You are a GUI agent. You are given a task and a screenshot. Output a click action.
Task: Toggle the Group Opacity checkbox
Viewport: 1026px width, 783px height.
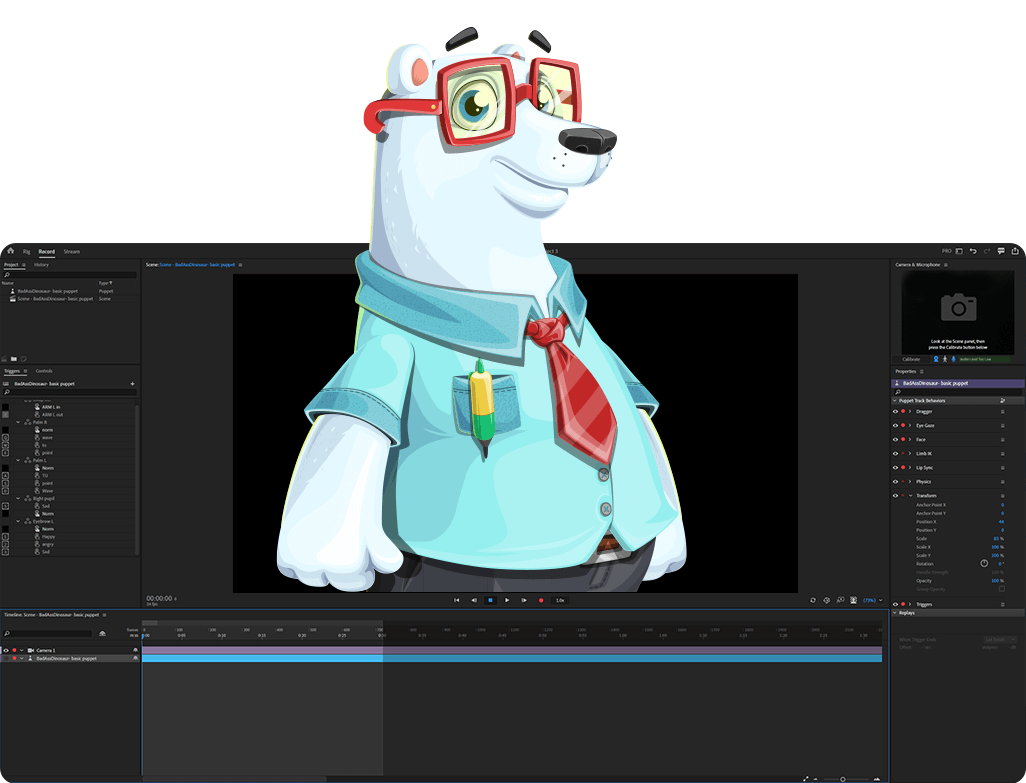[x=1002, y=589]
